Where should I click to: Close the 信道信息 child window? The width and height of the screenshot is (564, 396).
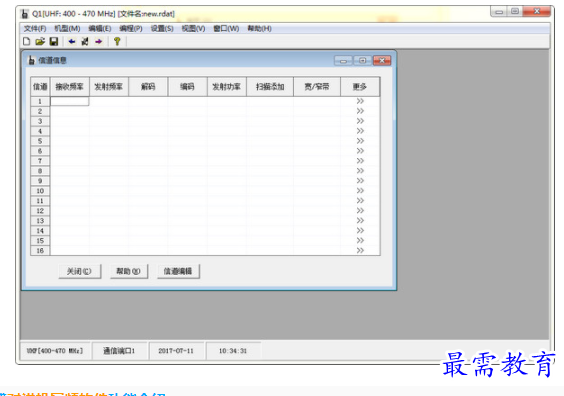pos(382,61)
